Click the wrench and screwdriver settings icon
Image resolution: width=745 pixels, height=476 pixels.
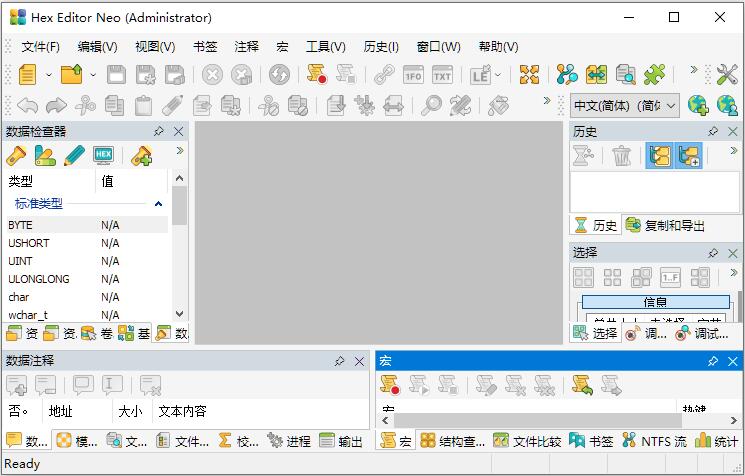727,75
